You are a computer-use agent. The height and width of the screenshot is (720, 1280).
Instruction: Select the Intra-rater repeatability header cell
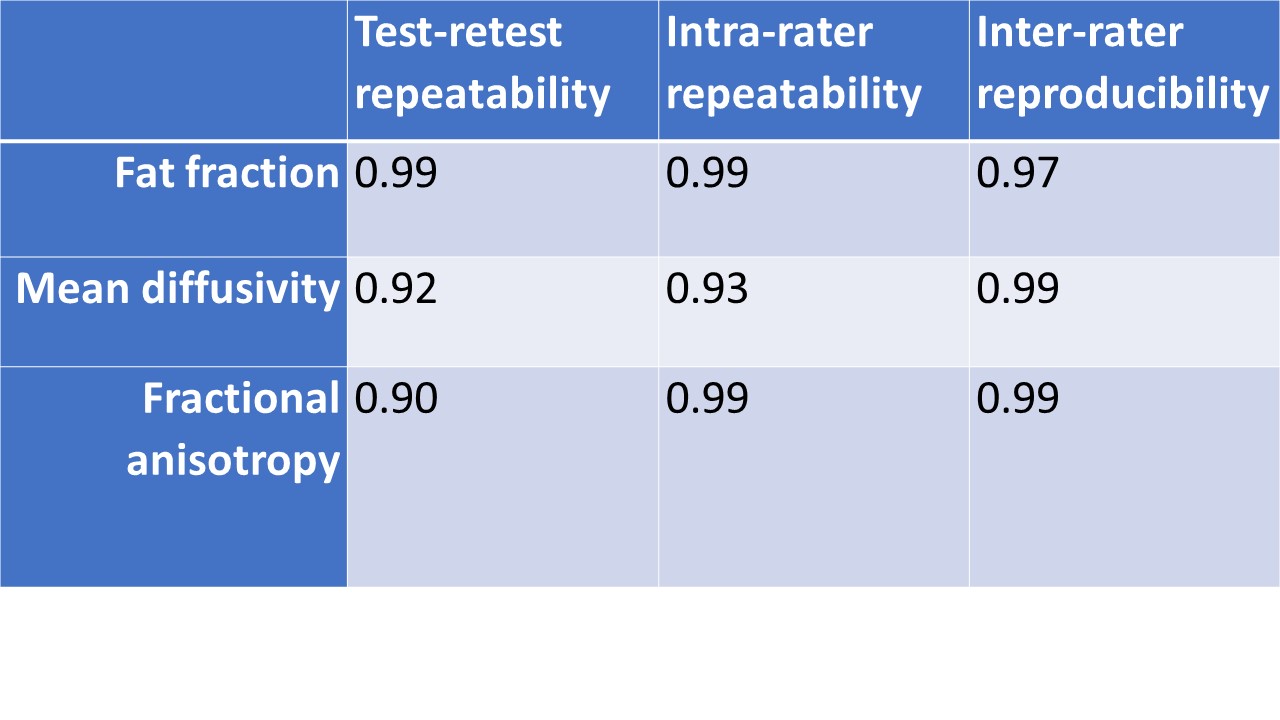click(x=793, y=64)
